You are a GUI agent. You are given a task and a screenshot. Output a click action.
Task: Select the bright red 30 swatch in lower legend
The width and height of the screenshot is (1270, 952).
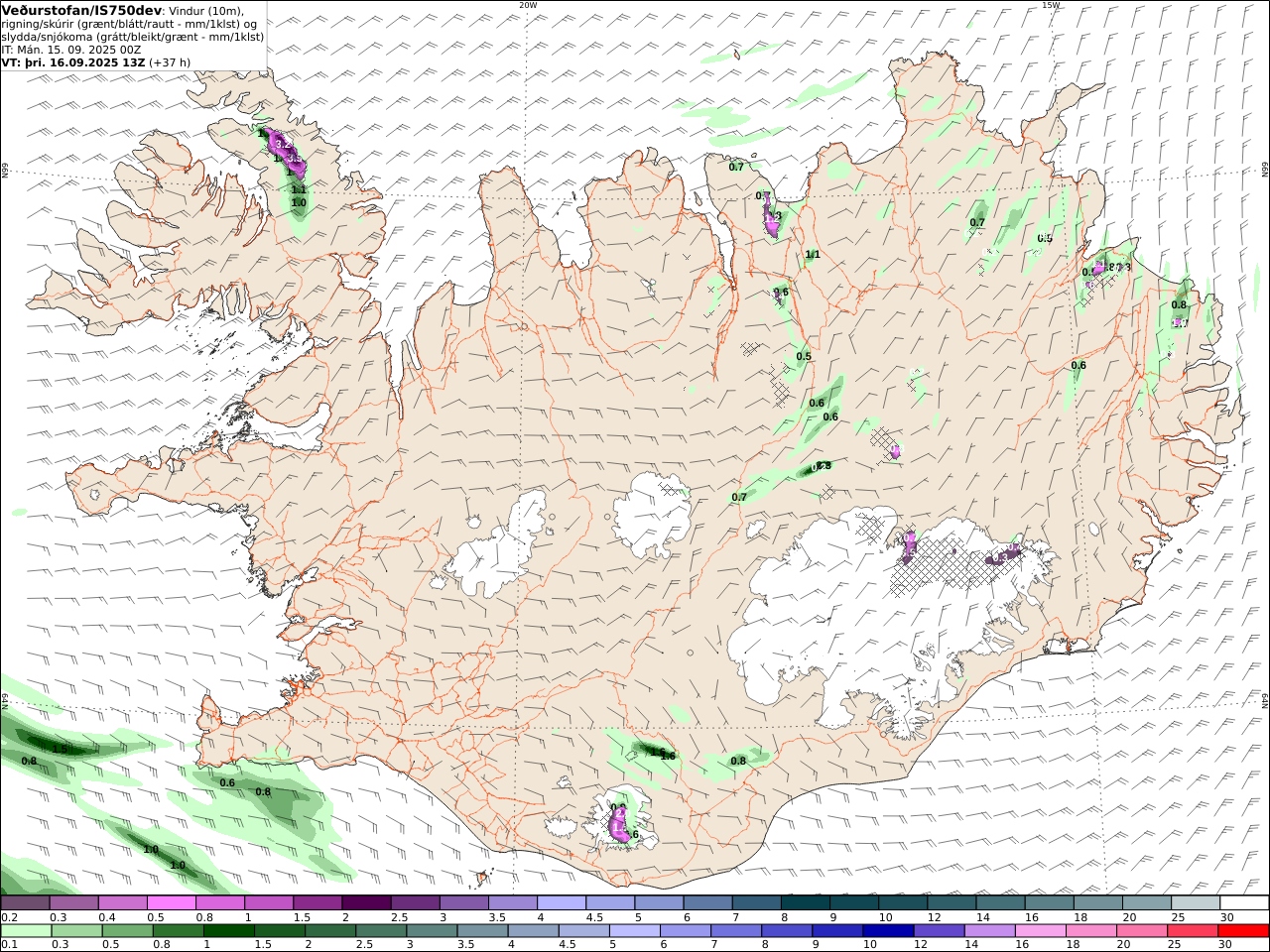(x=1243, y=931)
